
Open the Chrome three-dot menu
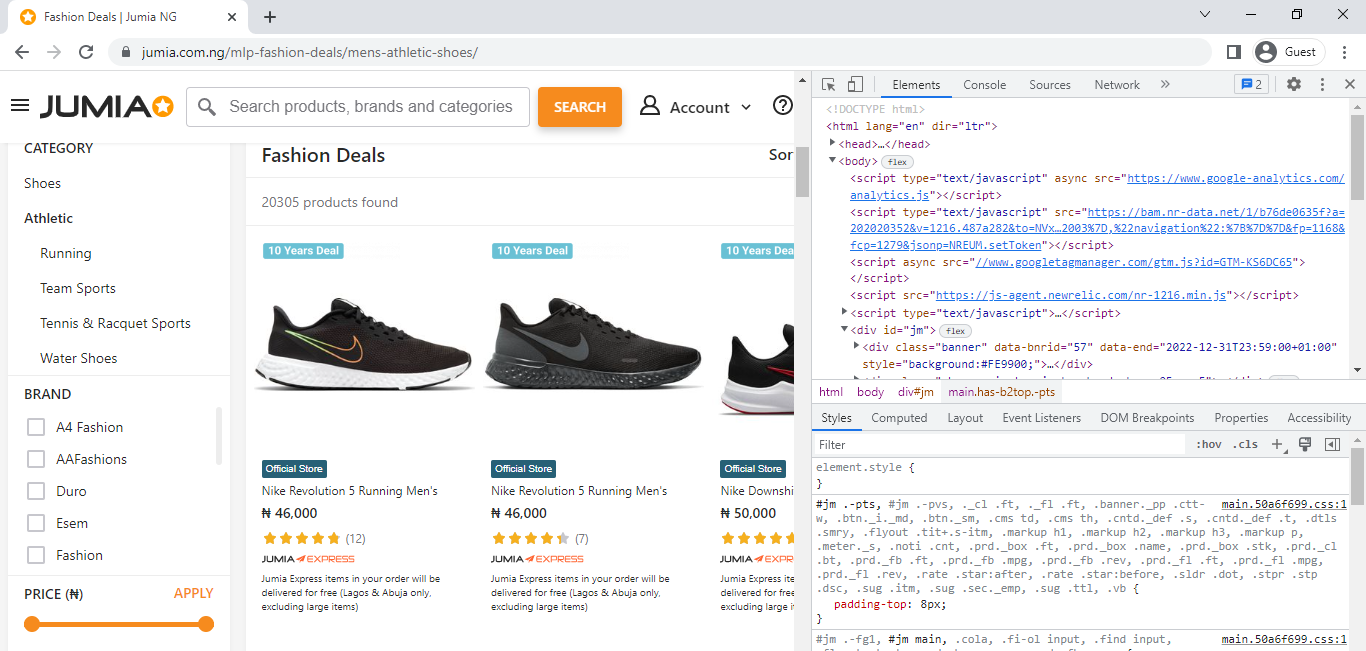pyautogui.click(x=1345, y=52)
